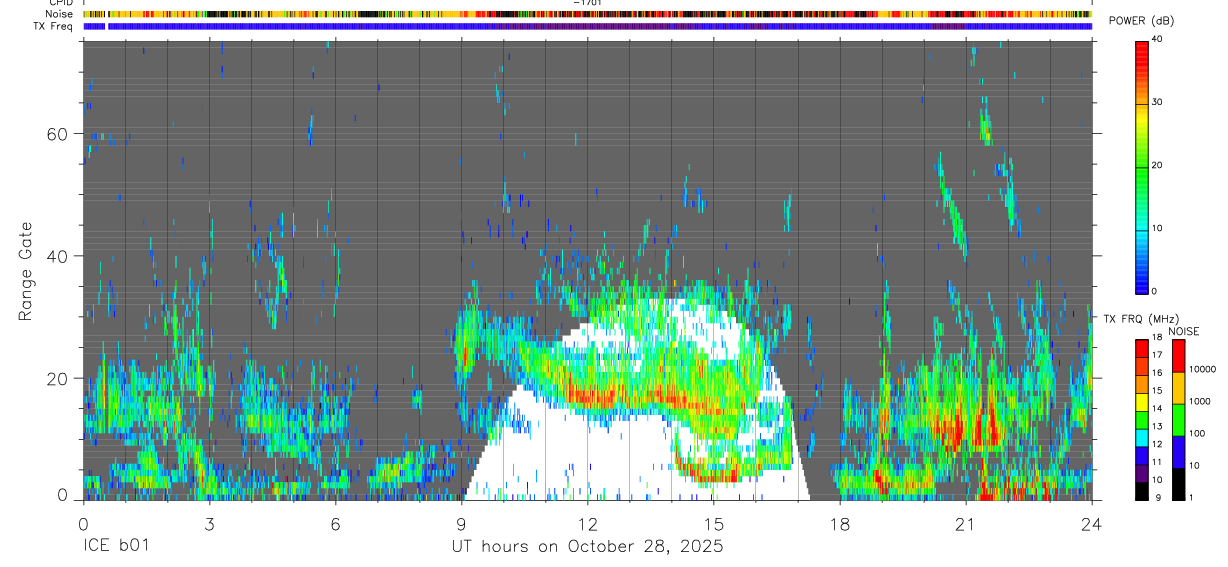The image size is (1228, 567).
Task: Click the x-axis tick label '18'
Action: click(x=839, y=523)
